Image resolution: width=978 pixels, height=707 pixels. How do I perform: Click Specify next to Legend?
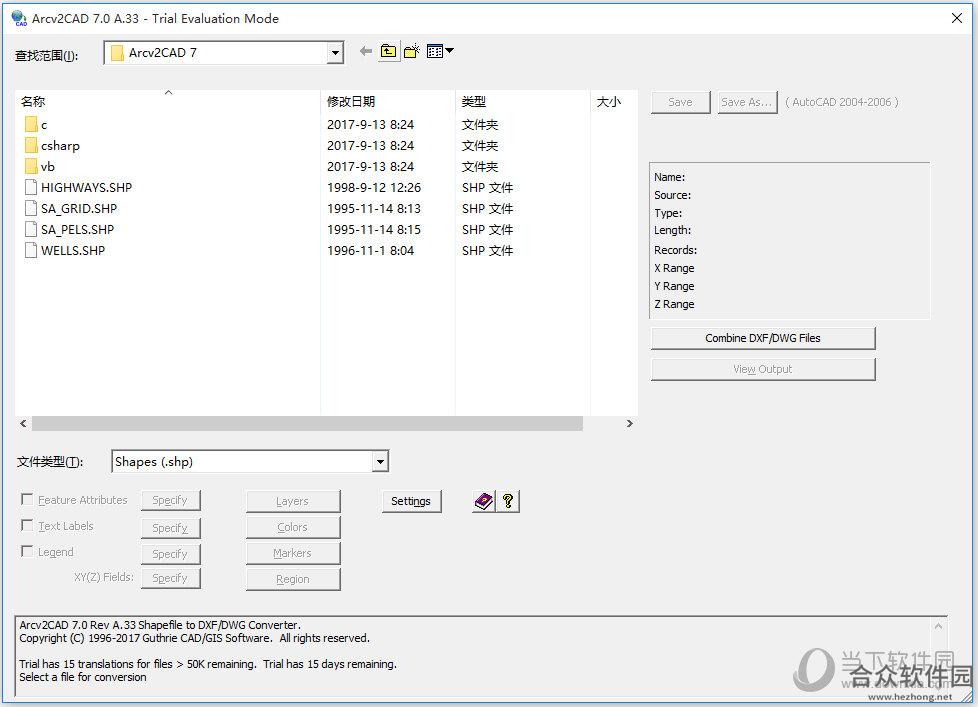[x=170, y=554]
